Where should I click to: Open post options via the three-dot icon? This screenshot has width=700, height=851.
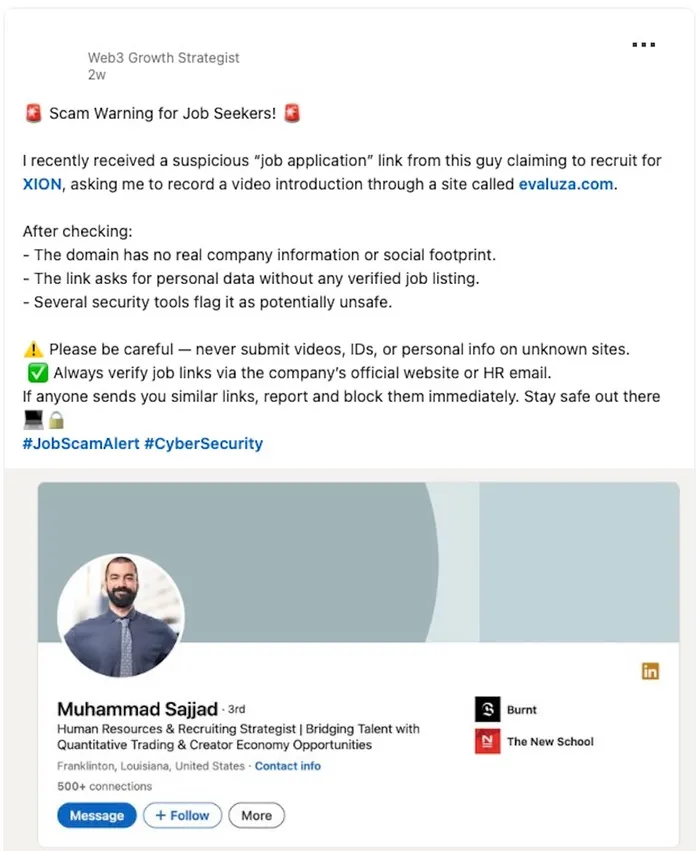[x=644, y=44]
